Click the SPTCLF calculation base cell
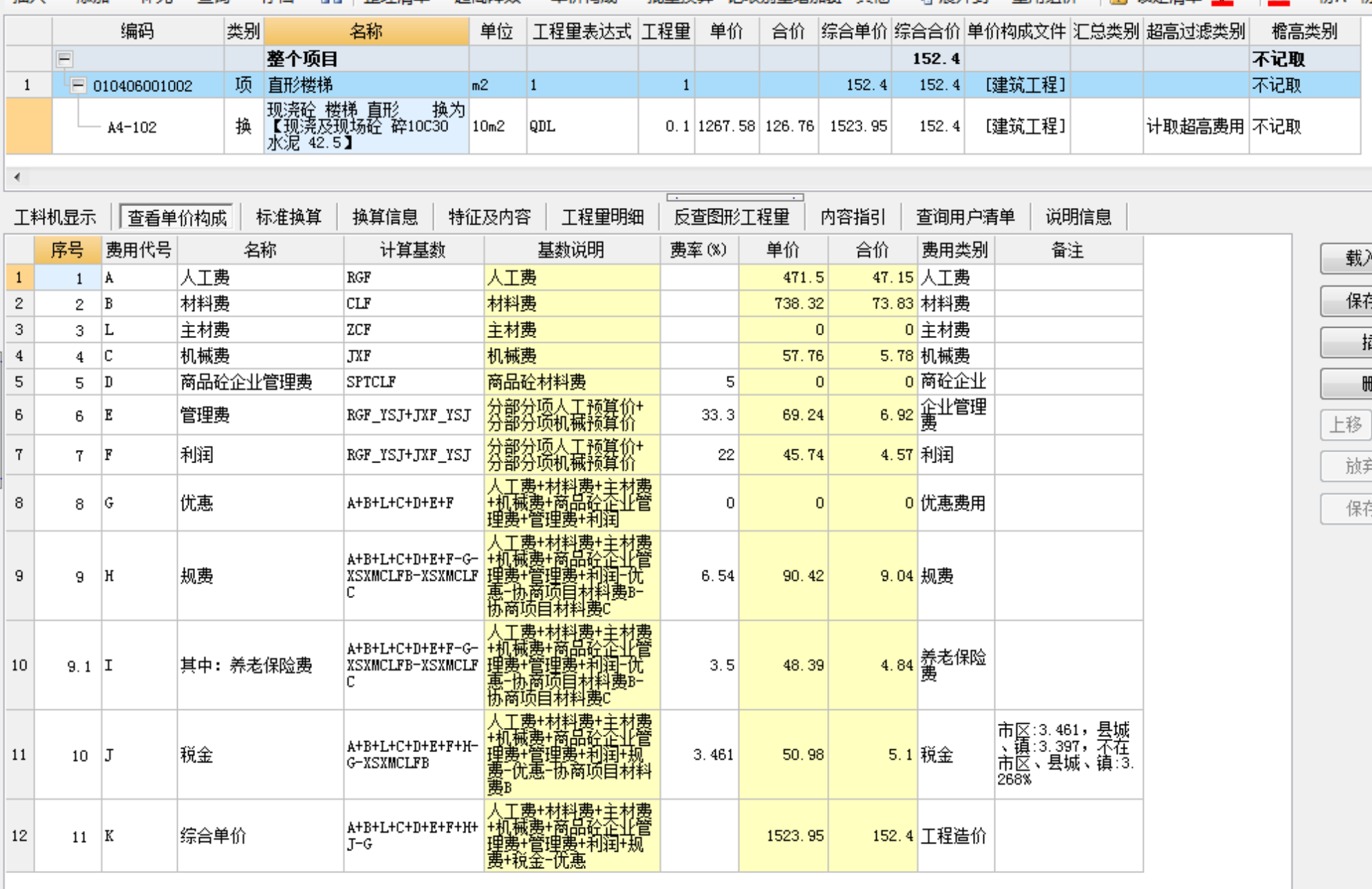This screenshot has height=889, width=1372. 413,382
